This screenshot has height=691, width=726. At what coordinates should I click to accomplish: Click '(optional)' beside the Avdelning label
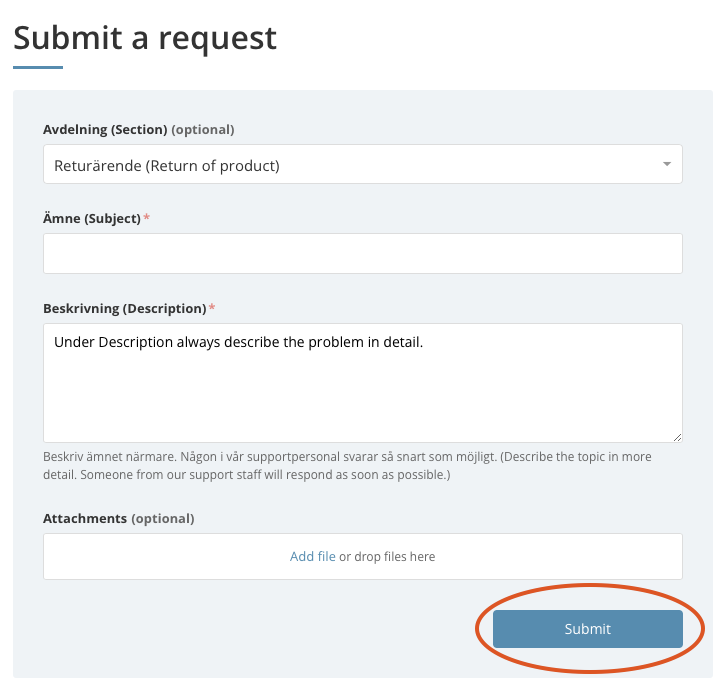203,130
